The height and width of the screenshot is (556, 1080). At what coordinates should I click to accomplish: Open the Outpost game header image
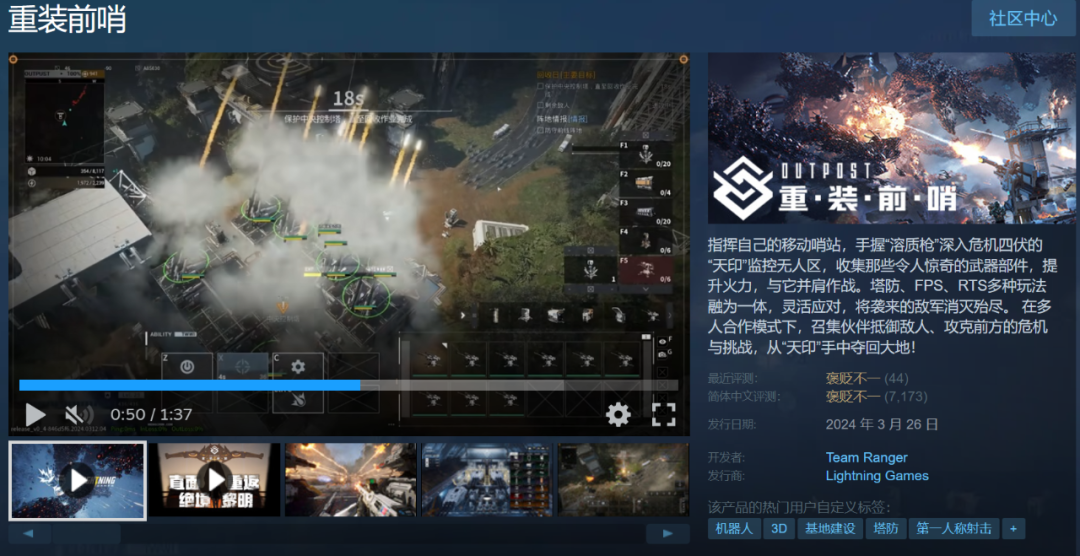892,138
